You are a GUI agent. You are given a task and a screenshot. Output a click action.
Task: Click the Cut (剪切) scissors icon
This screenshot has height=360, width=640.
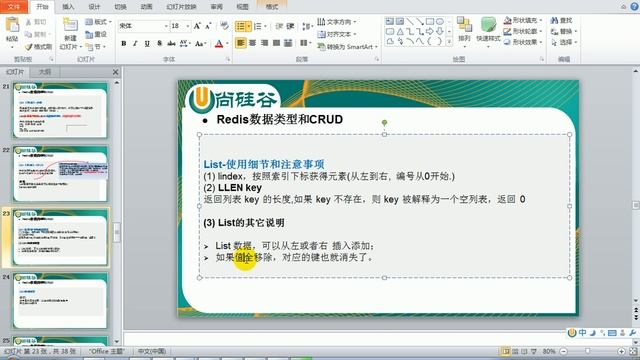click(29, 22)
